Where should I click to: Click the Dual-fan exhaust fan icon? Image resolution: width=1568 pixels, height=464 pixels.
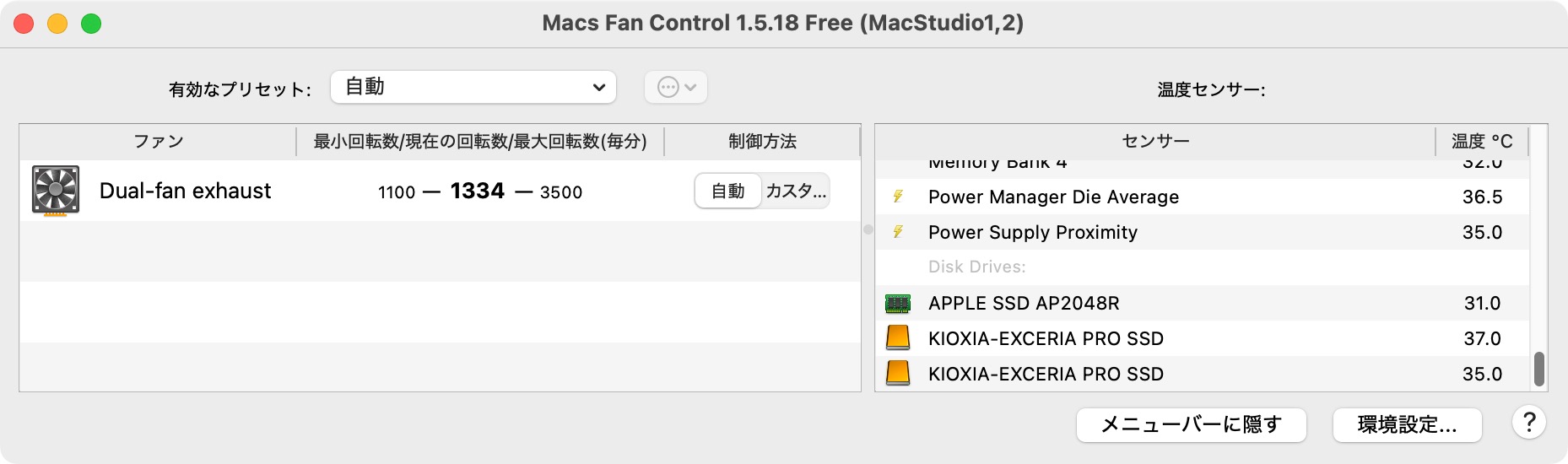coord(56,191)
